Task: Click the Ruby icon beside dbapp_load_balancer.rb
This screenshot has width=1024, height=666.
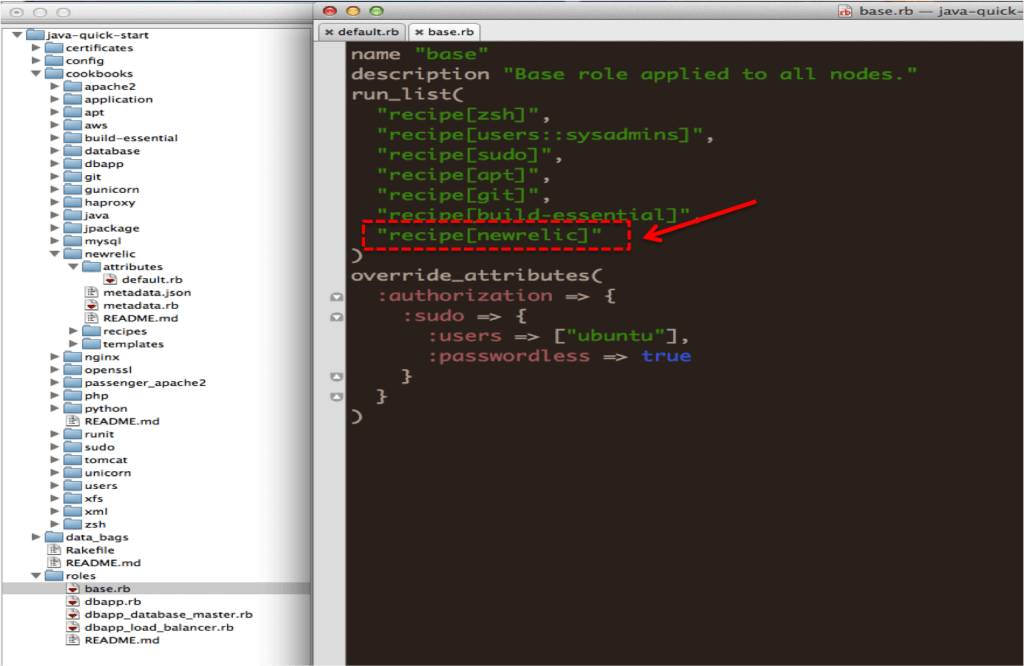Action: click(x=73, y=627)
